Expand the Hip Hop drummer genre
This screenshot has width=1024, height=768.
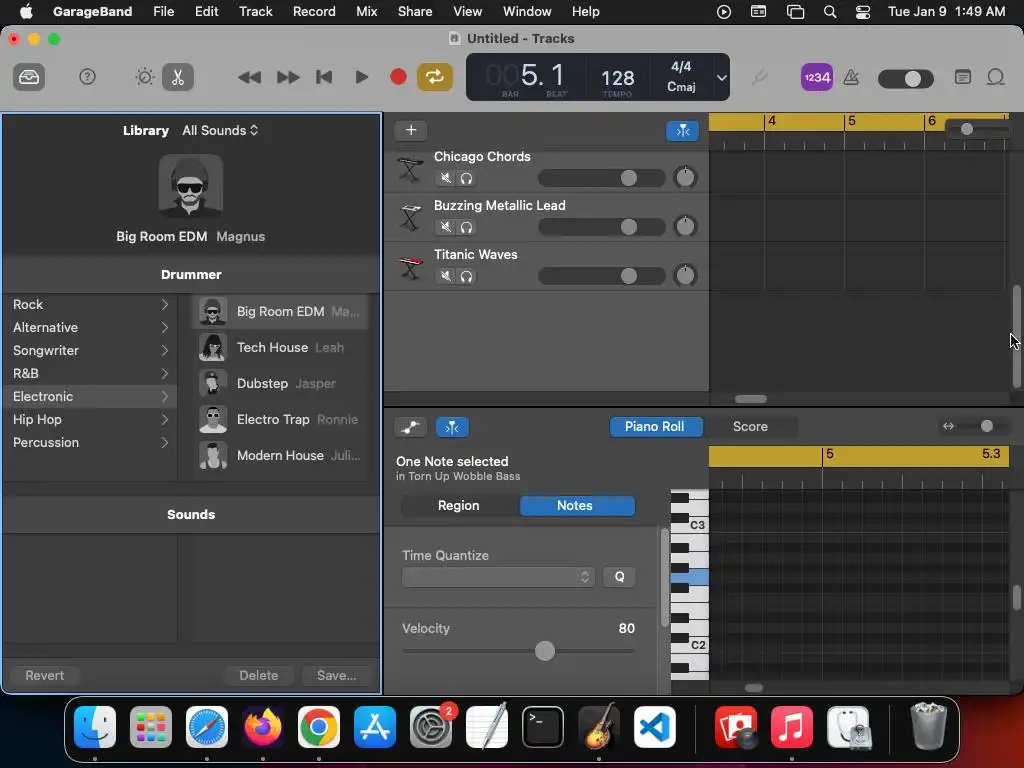point(90,419)
